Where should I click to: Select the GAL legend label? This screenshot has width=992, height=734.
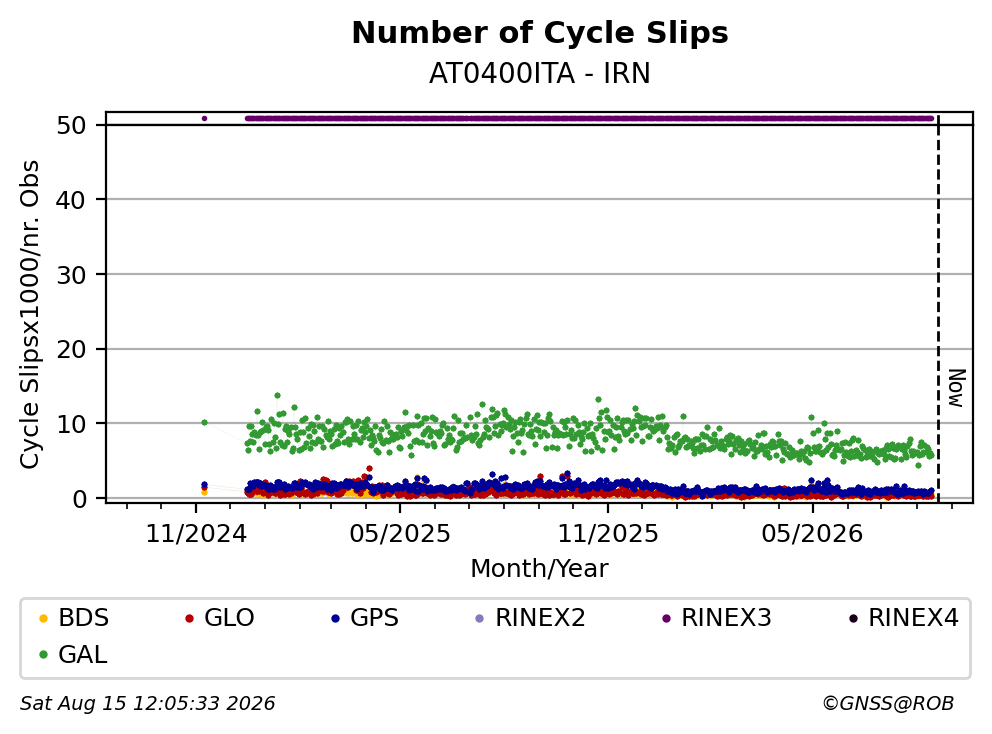point(83,655)
